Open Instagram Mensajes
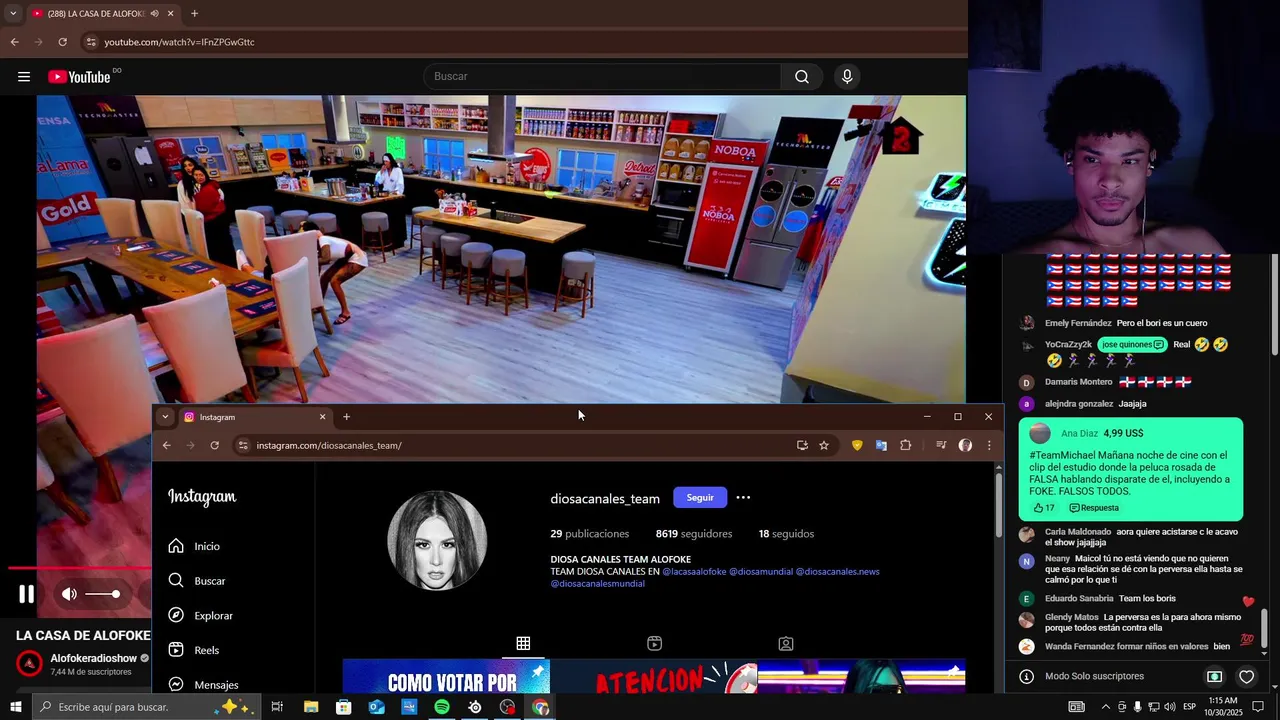Image resolution: width=1280 pixels, height=720 pixels. click(203, 685)
